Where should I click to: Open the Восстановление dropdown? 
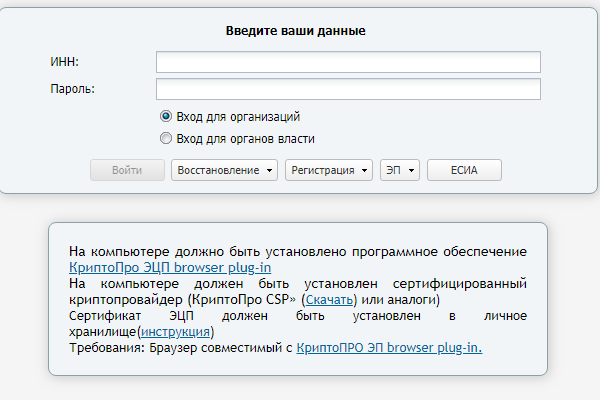(x=224, y=170)
